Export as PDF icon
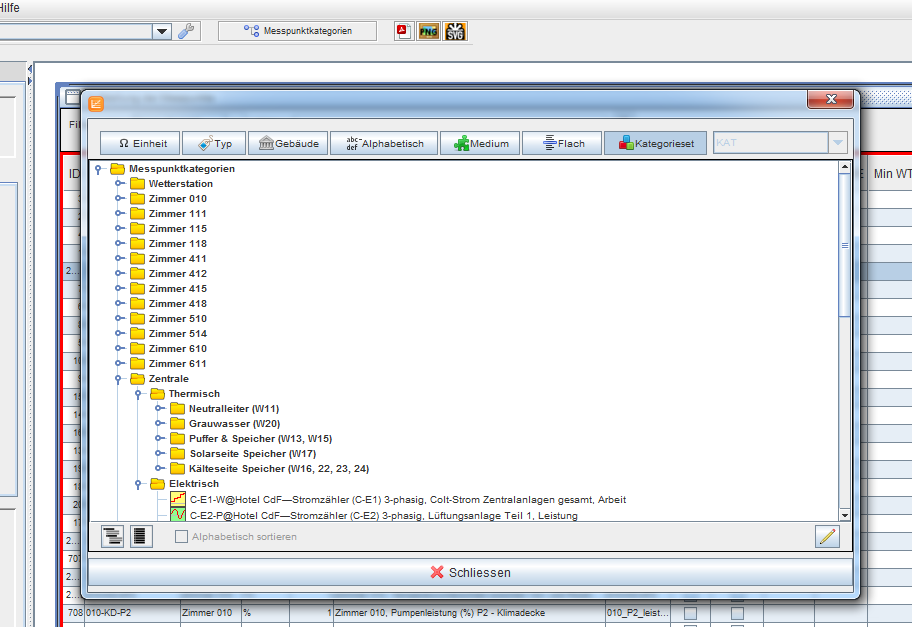The image size is (912, 627). (403, 31)
